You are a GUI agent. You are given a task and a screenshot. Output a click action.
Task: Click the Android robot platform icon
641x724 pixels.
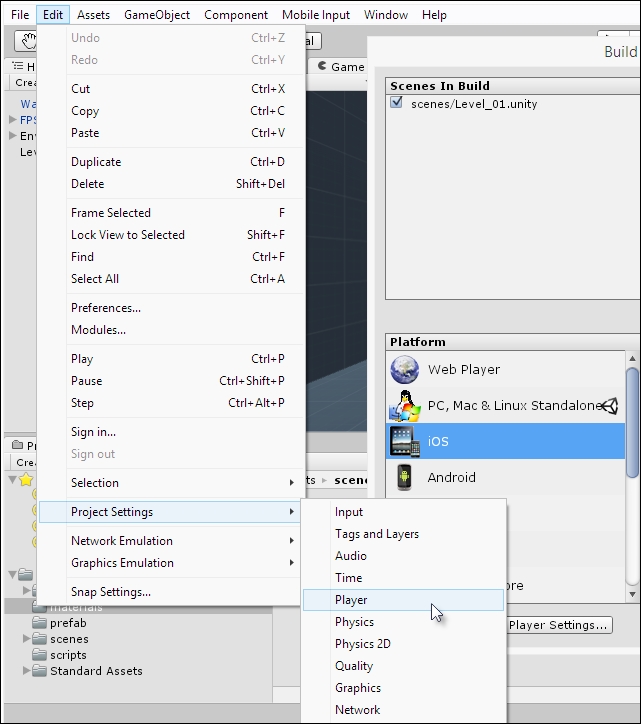405,477
